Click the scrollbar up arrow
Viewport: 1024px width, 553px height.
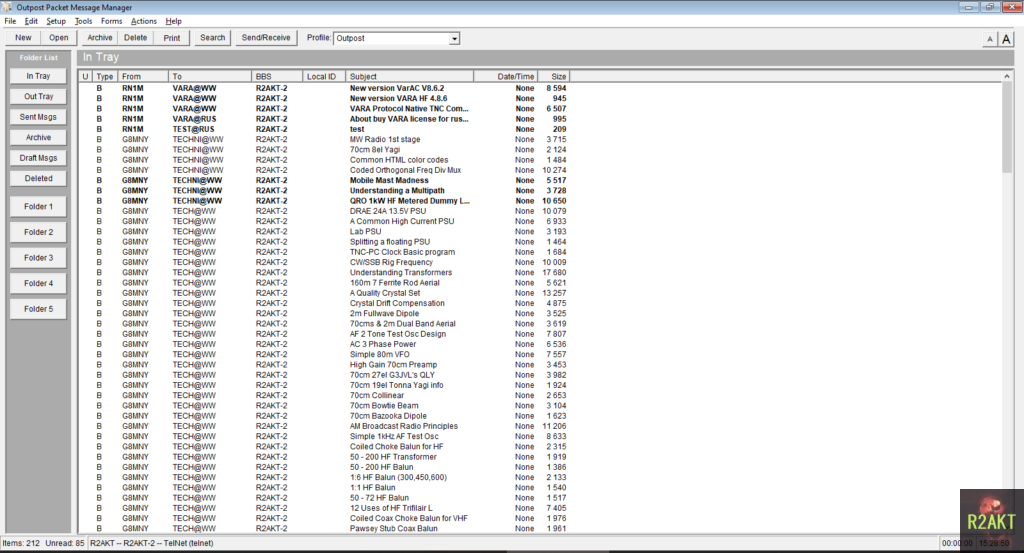pyautogui.click(x=1006, y=76)
